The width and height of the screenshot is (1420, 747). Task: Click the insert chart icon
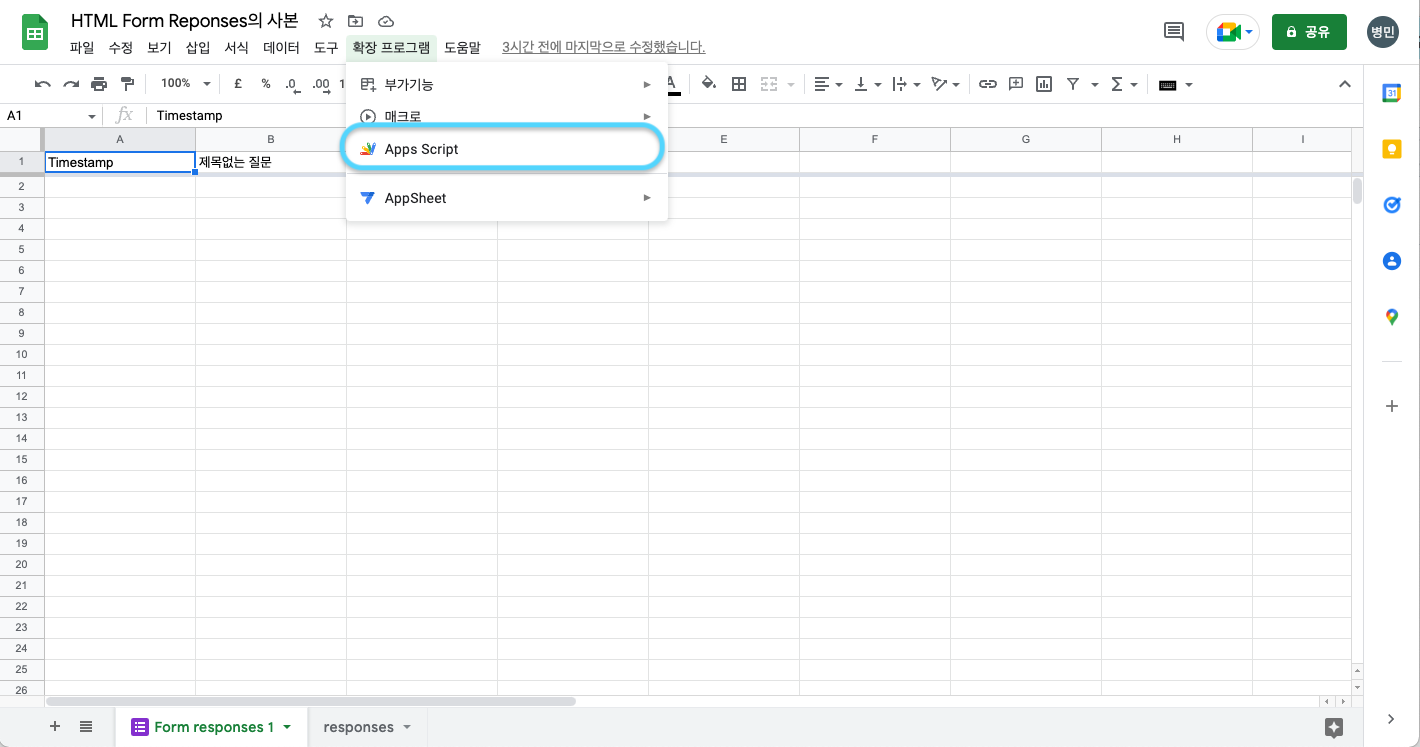click(x=1044, y=84)
